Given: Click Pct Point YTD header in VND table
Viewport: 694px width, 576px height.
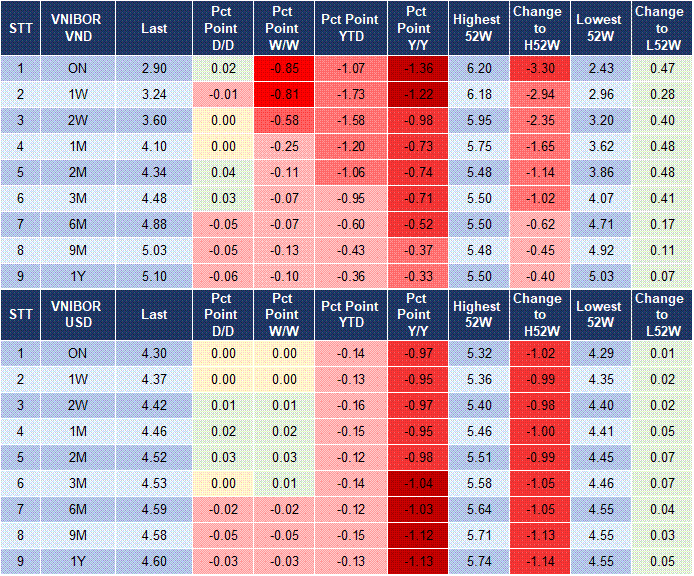Looking at the screenshot, I should (350, 28).
